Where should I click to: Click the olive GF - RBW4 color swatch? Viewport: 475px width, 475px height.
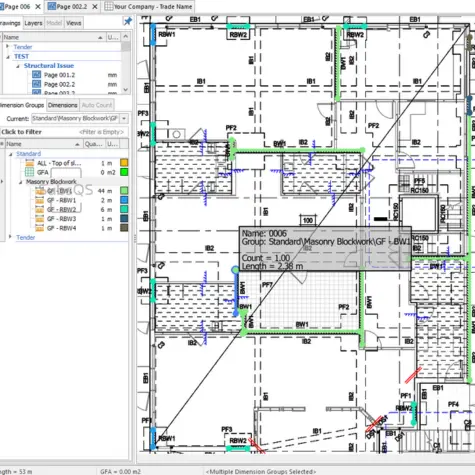(x=124, y=228)
